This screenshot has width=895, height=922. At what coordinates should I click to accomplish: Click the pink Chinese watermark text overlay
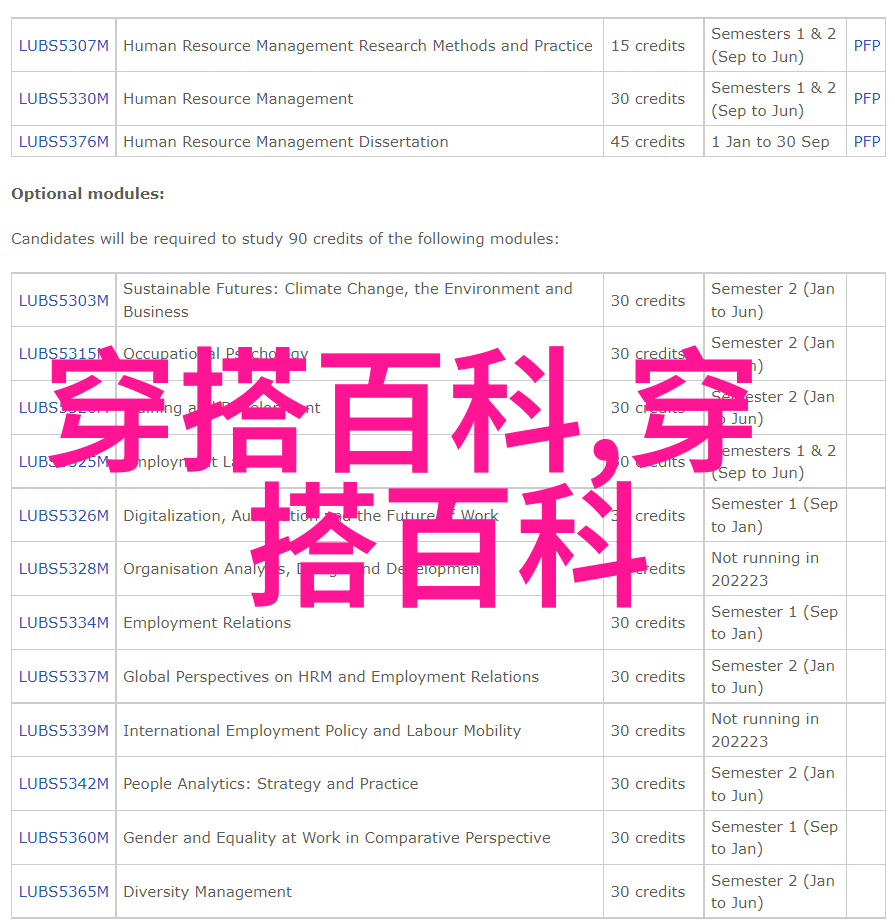click(400, 410)
